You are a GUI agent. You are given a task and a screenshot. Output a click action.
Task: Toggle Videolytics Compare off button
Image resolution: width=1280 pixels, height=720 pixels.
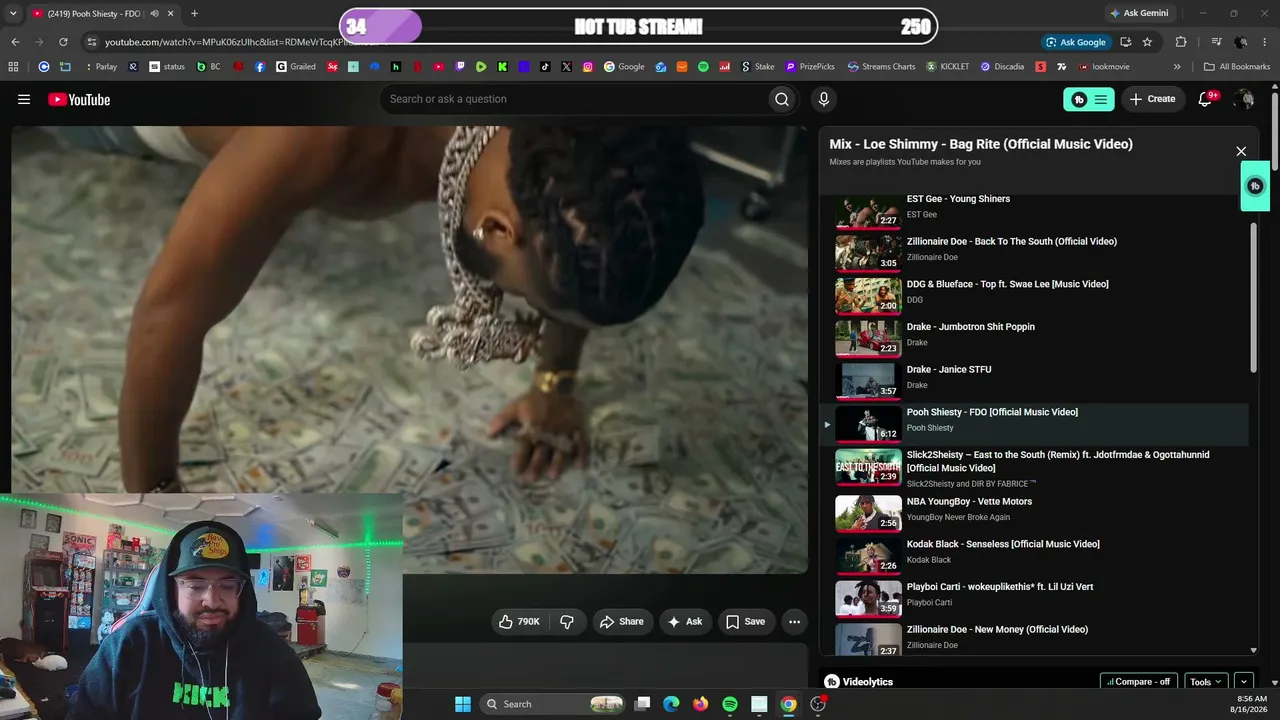1139,682
